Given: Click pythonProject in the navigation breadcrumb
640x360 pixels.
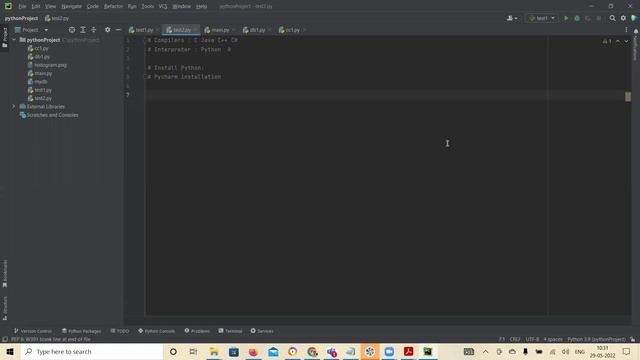Looking at the screenshot, I should point(21,18).
